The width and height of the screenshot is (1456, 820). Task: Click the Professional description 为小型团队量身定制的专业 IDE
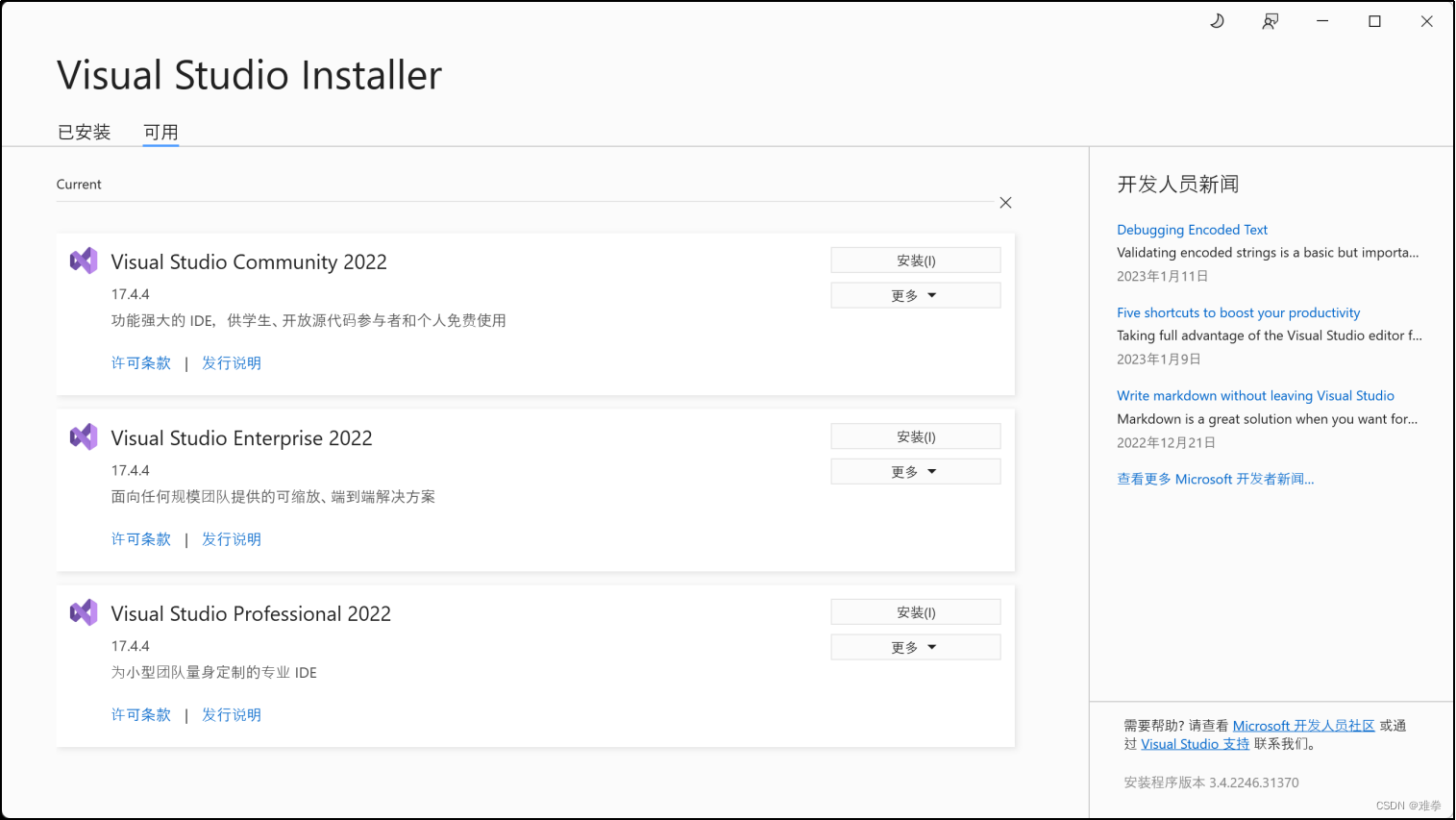pos(213,672)
